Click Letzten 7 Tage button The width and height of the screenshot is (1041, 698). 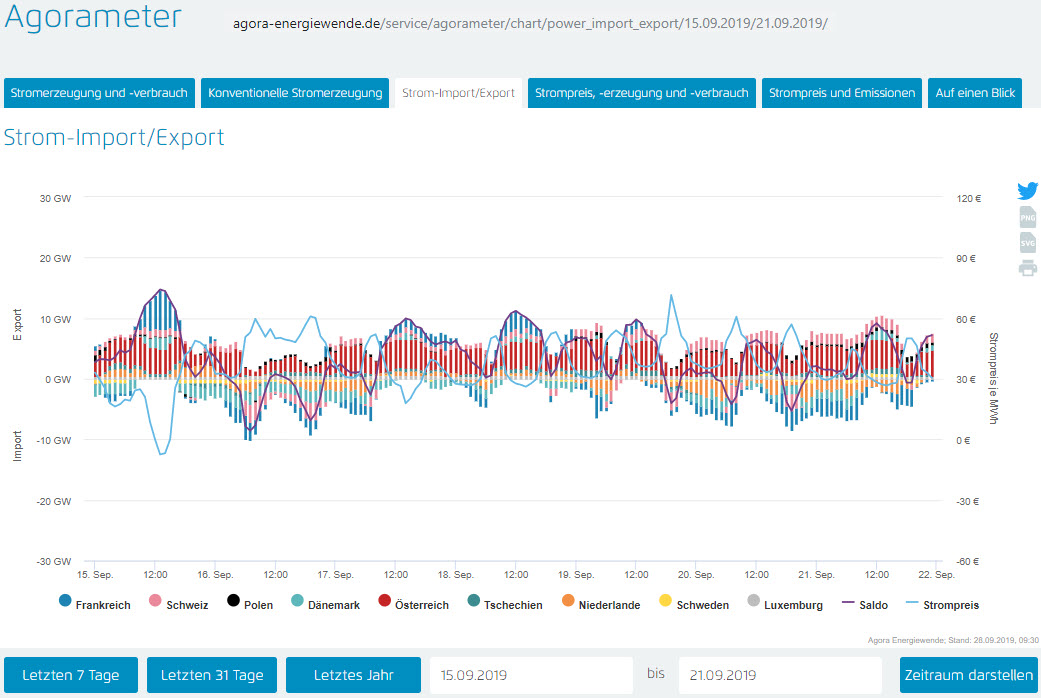tap(71, 675)
